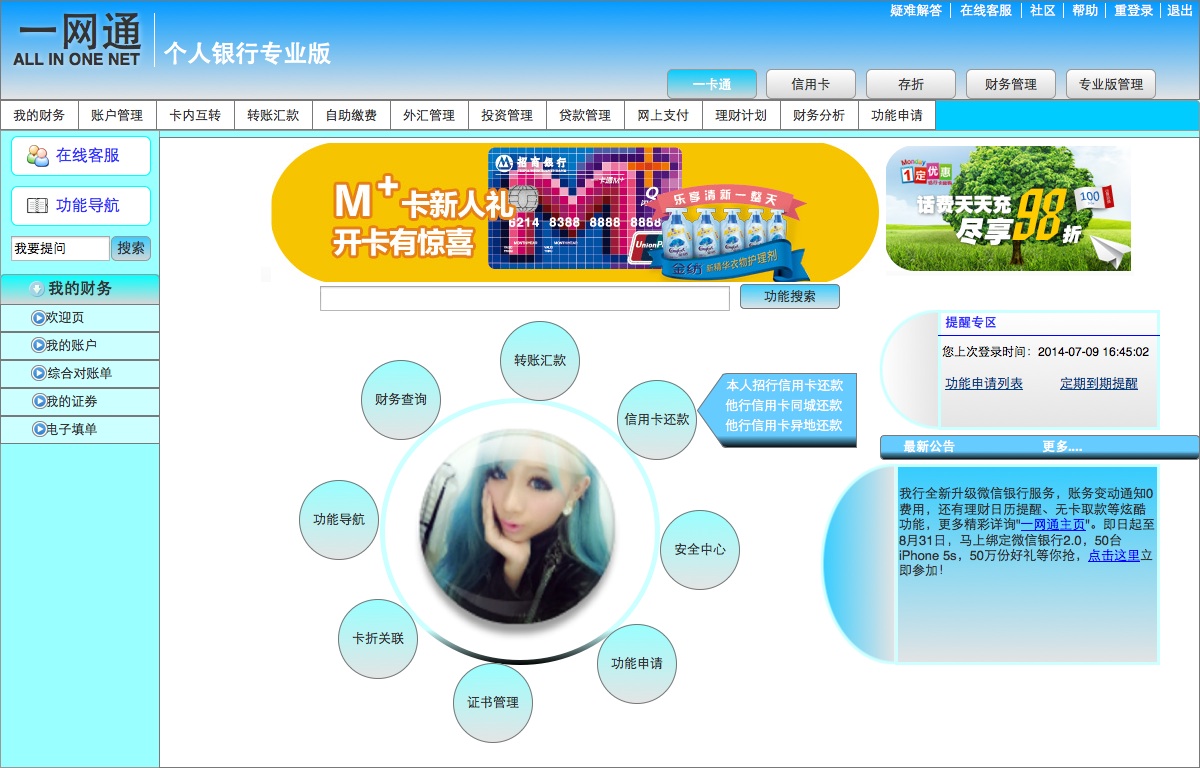Image resolution: width=1200 pixels, height=768 pixels.
Task: Click the online customer service people icon
Action: (38, 156)
